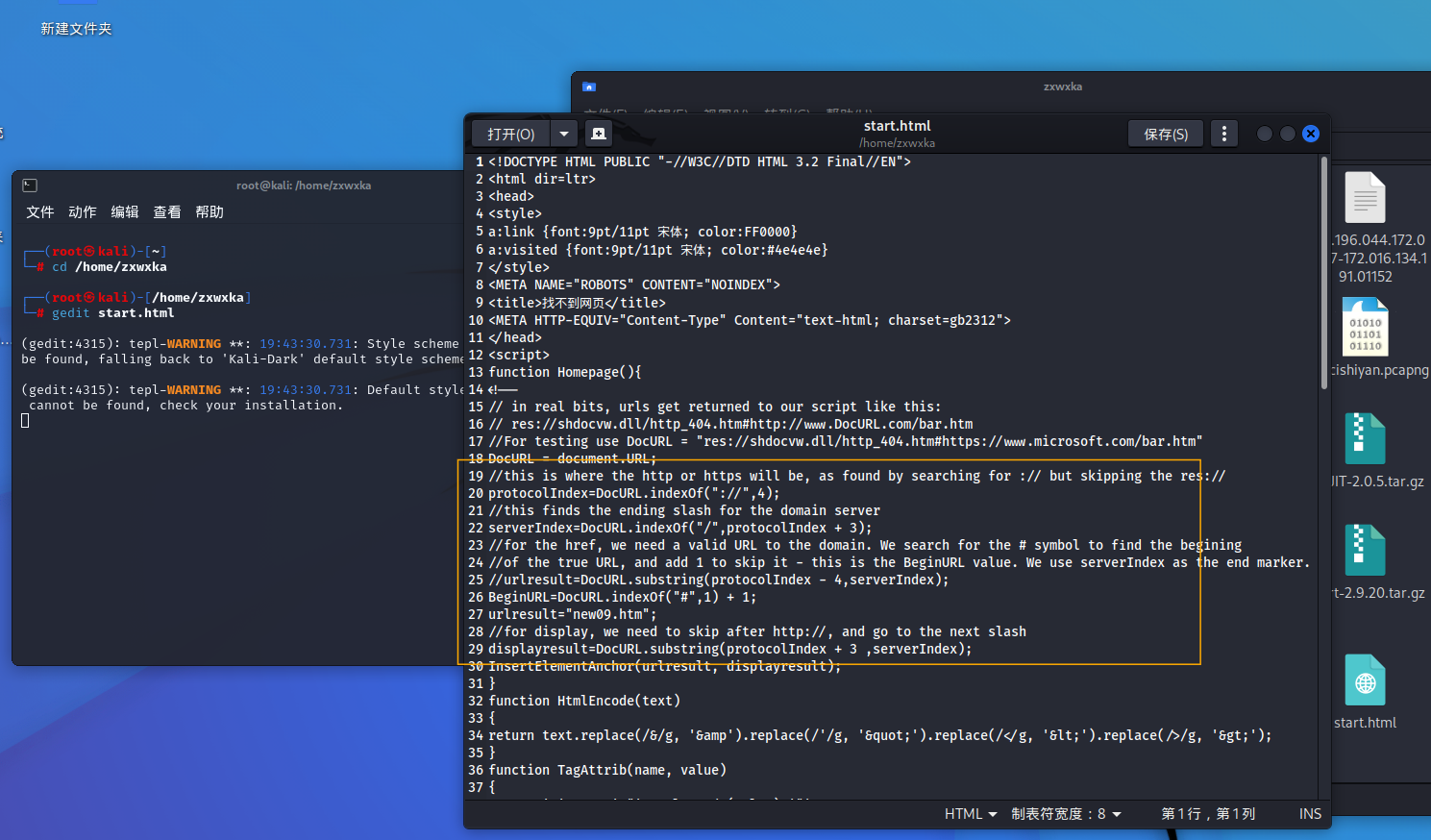1431x840 pixels.
Task: Click gedit's vertical scrollbar thumb
Action: (1323, 274)
